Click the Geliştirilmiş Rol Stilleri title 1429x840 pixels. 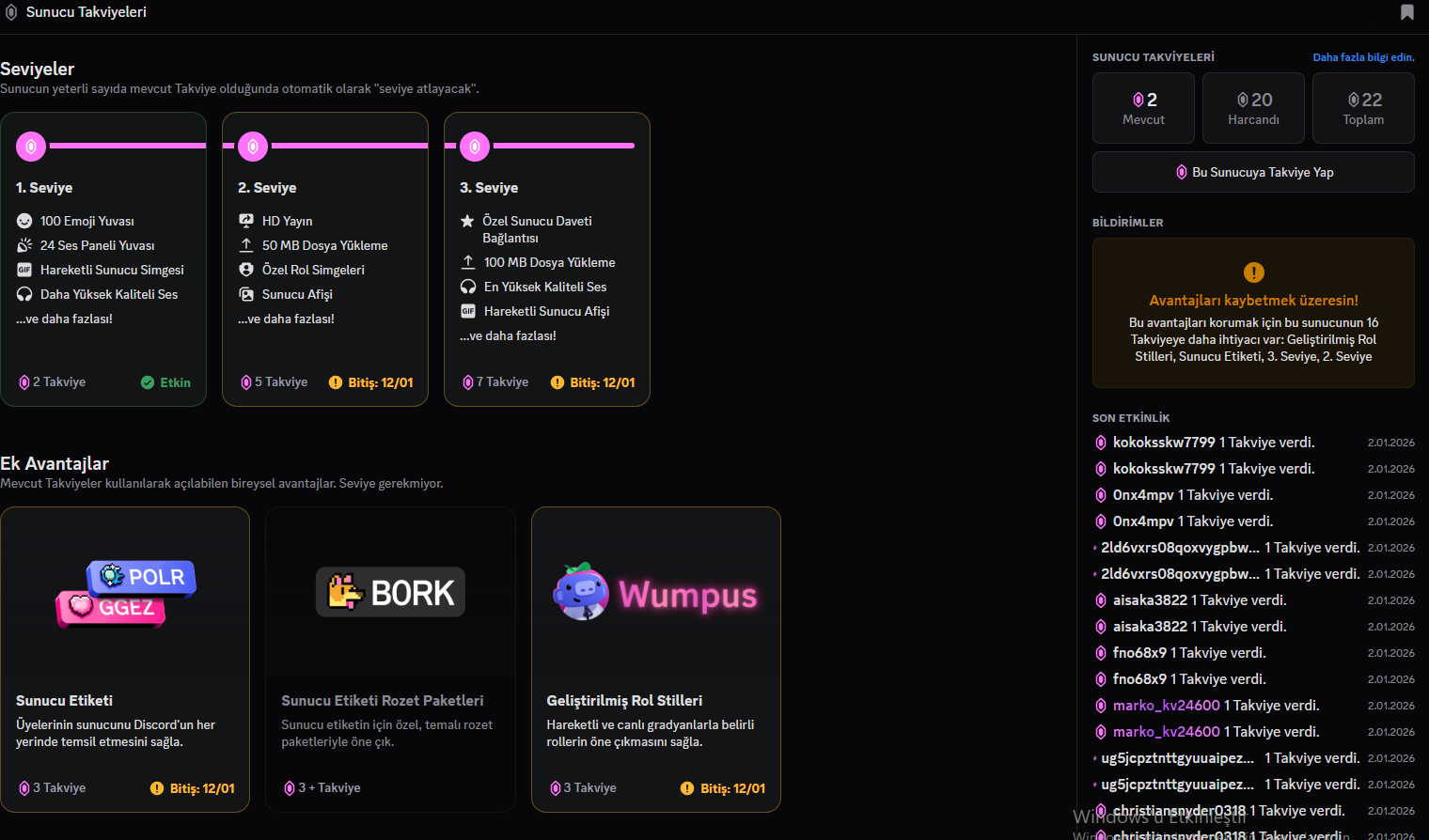(x=624, y=701)
